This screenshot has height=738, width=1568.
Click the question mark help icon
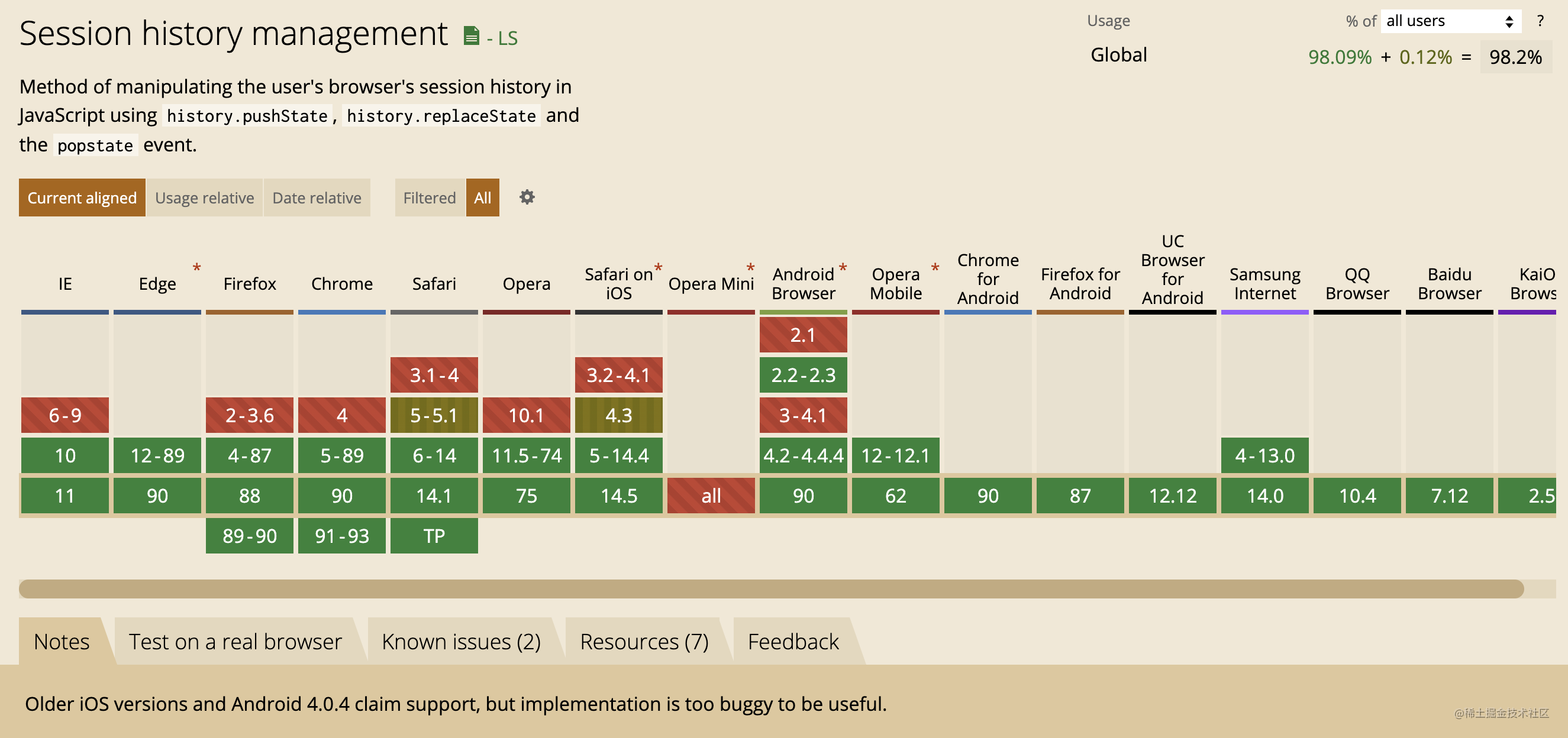tap(1540, 21)
